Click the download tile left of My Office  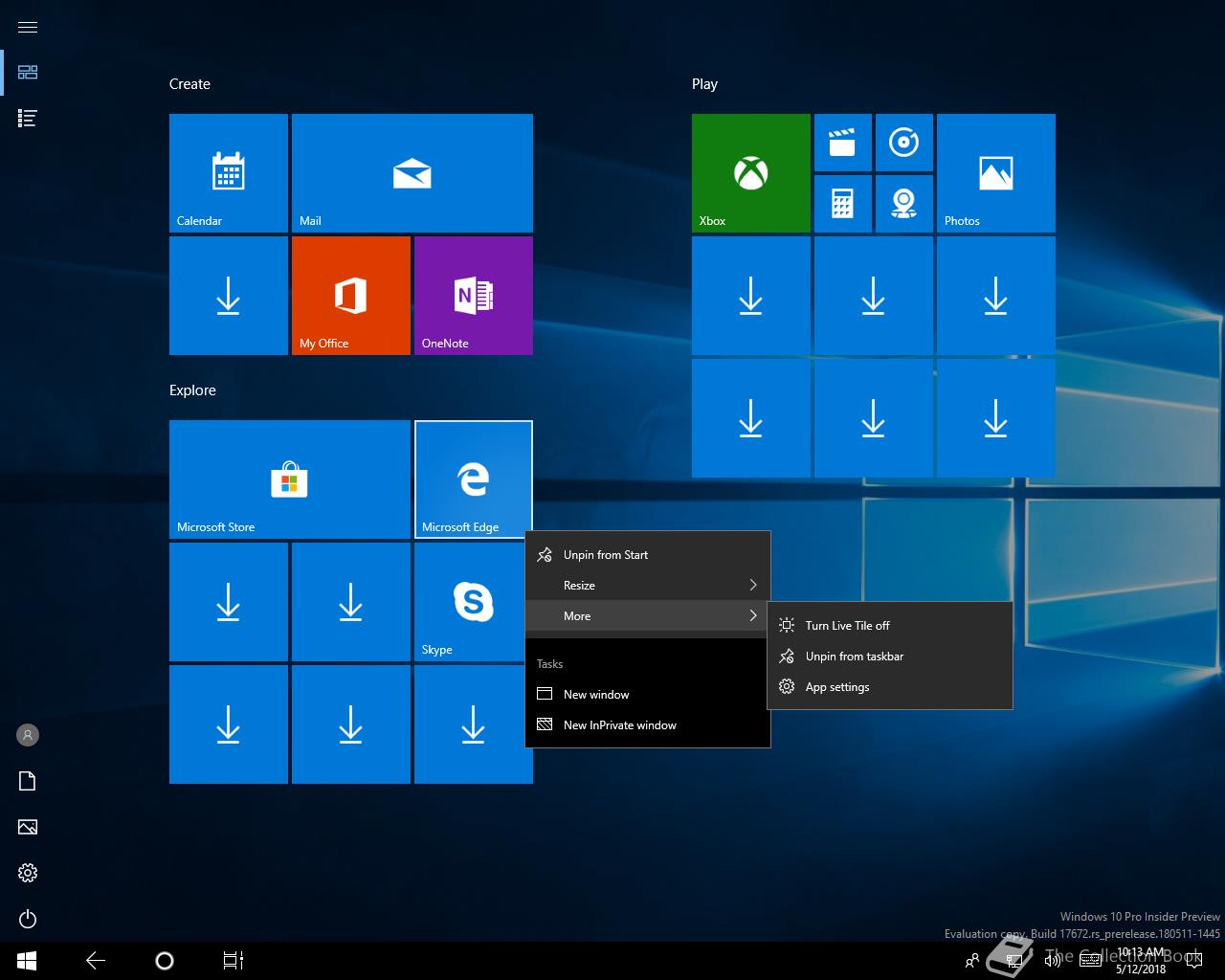(229, 296)
